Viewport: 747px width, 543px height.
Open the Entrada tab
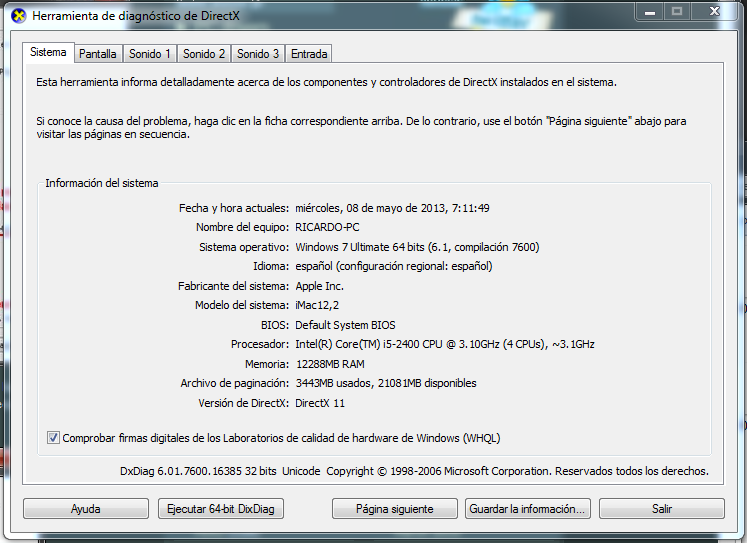[x=309, y=54]
